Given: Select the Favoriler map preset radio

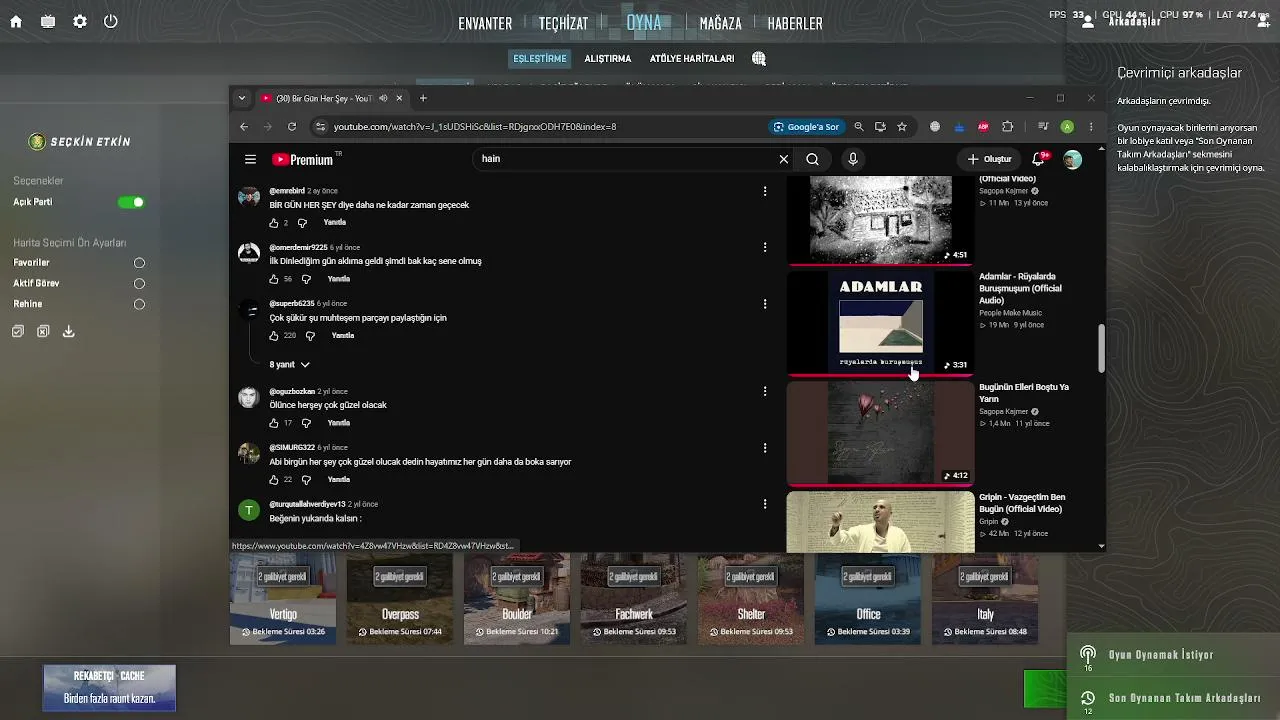Looking at the screenshot, I should (x=139, y=263).
